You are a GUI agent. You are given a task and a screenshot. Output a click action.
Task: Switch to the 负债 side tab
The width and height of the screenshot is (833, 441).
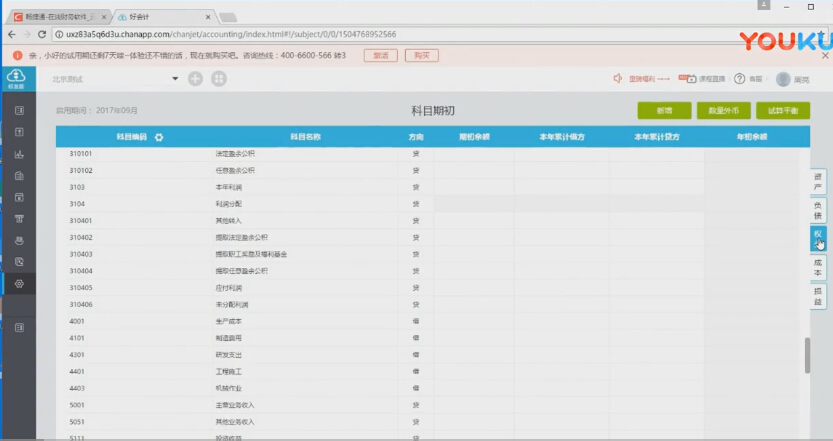[818, 209]
